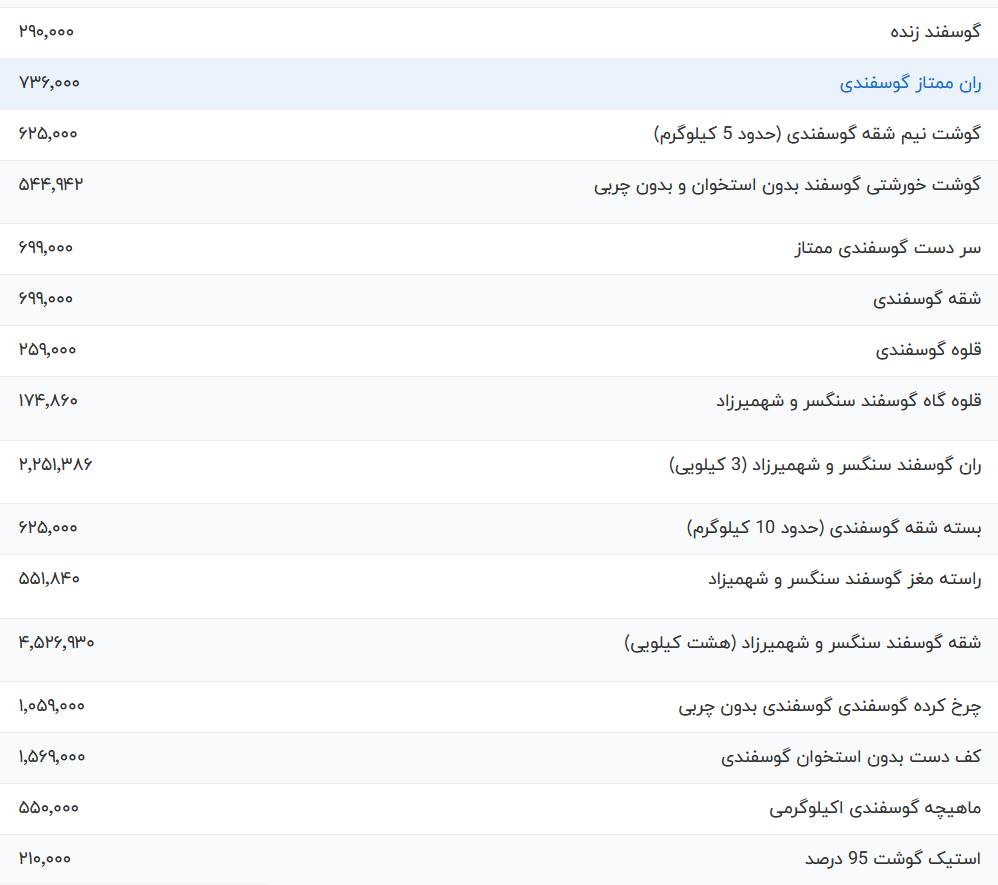Click the 'گوسفند زنده' product name

936,32
